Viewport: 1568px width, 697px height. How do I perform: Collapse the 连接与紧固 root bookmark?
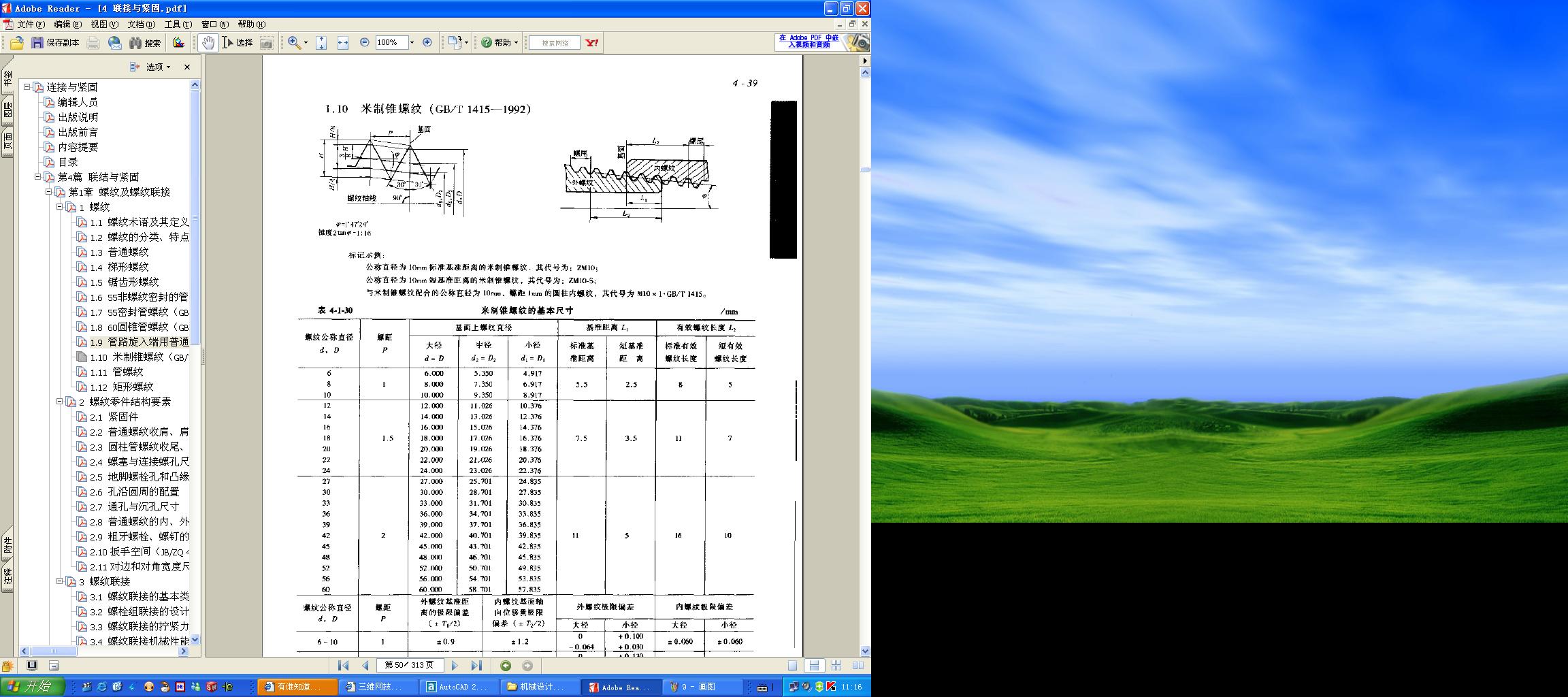[x=27, y=87]
